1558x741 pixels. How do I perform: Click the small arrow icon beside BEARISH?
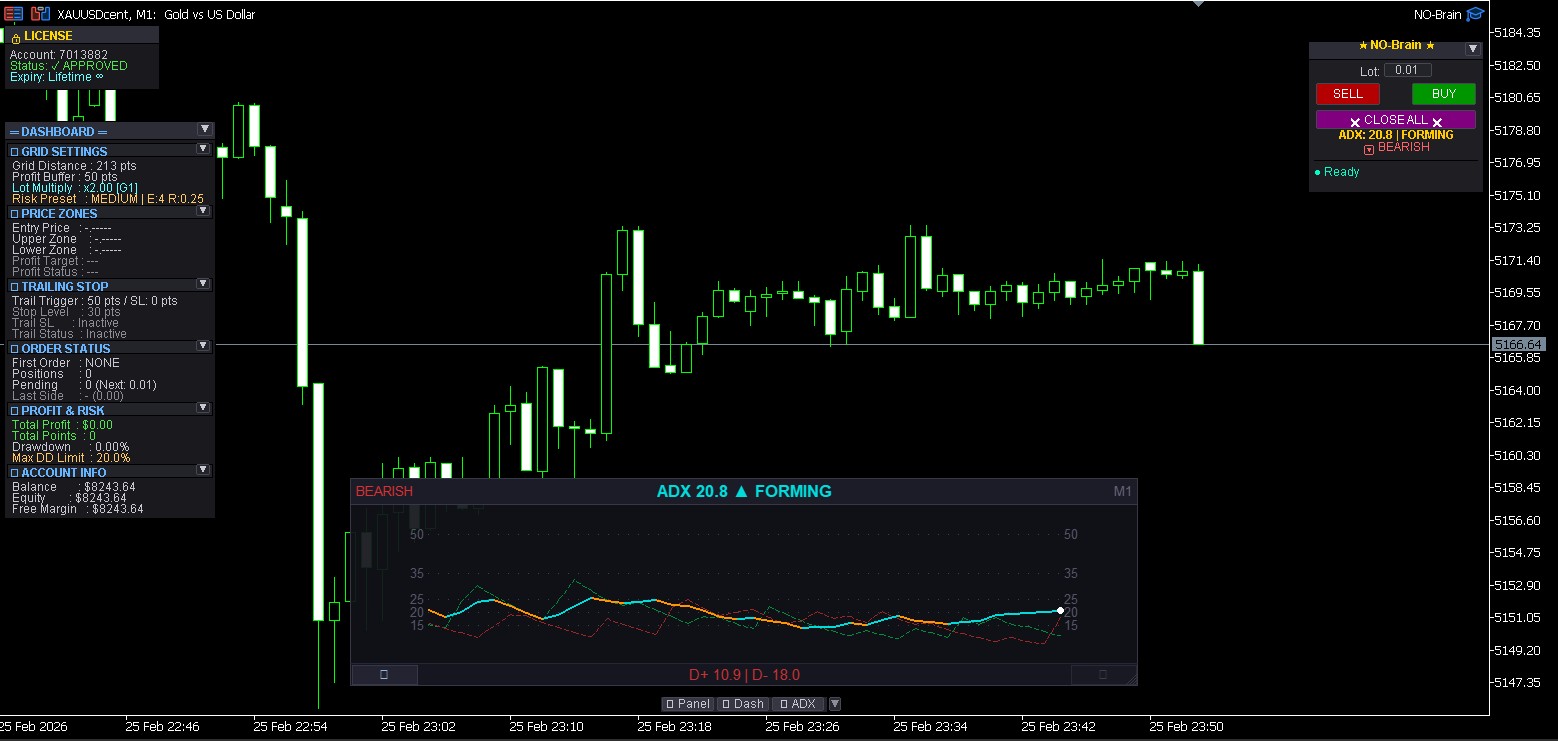(x=1369, y=149)
